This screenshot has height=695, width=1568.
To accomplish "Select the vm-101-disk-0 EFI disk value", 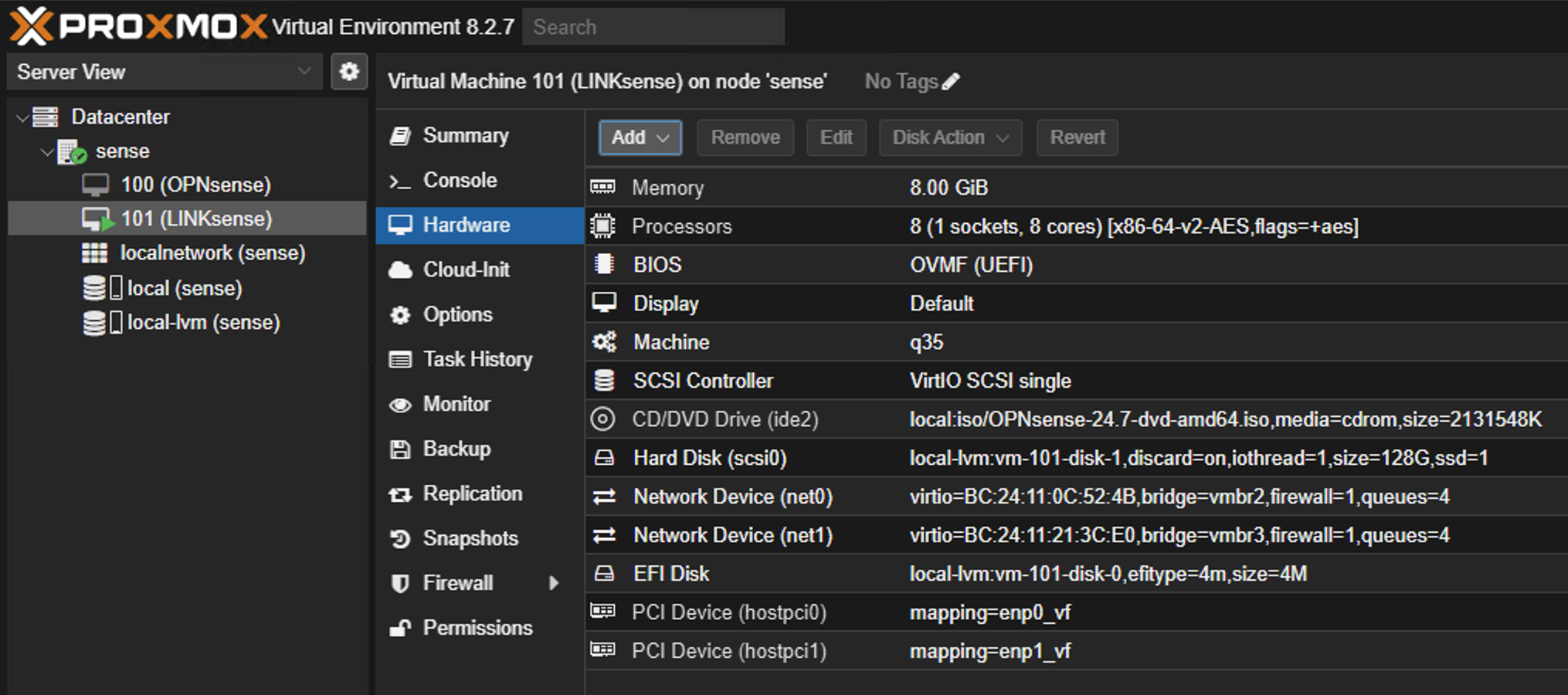I will pos(1108,574).
